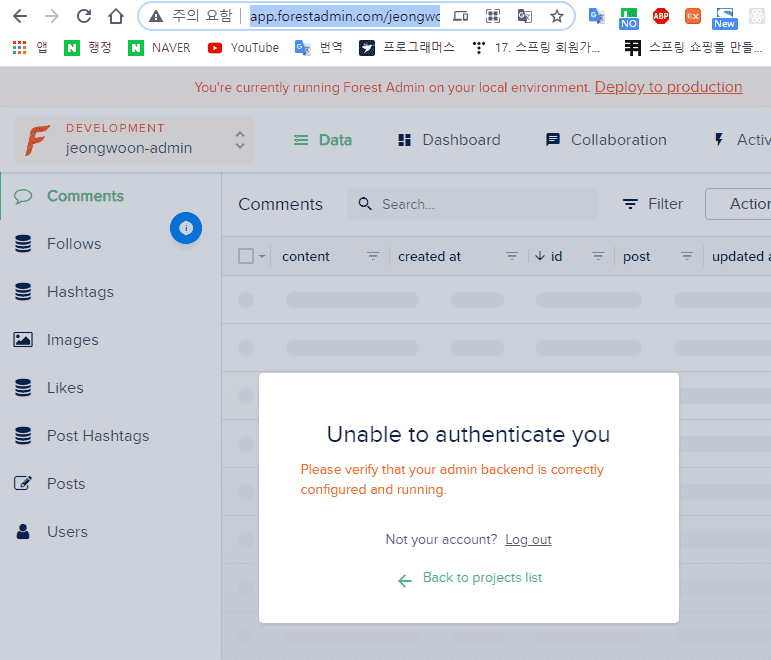
Task: Click Back to projects list
Action: [470, 578]
